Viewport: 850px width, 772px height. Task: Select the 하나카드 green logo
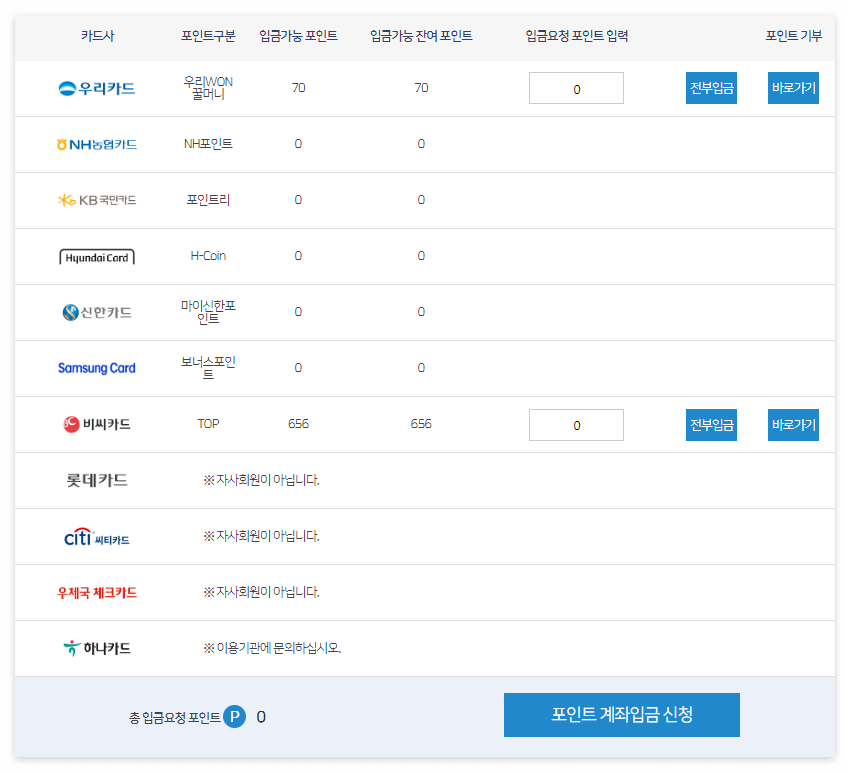[72, 648]
